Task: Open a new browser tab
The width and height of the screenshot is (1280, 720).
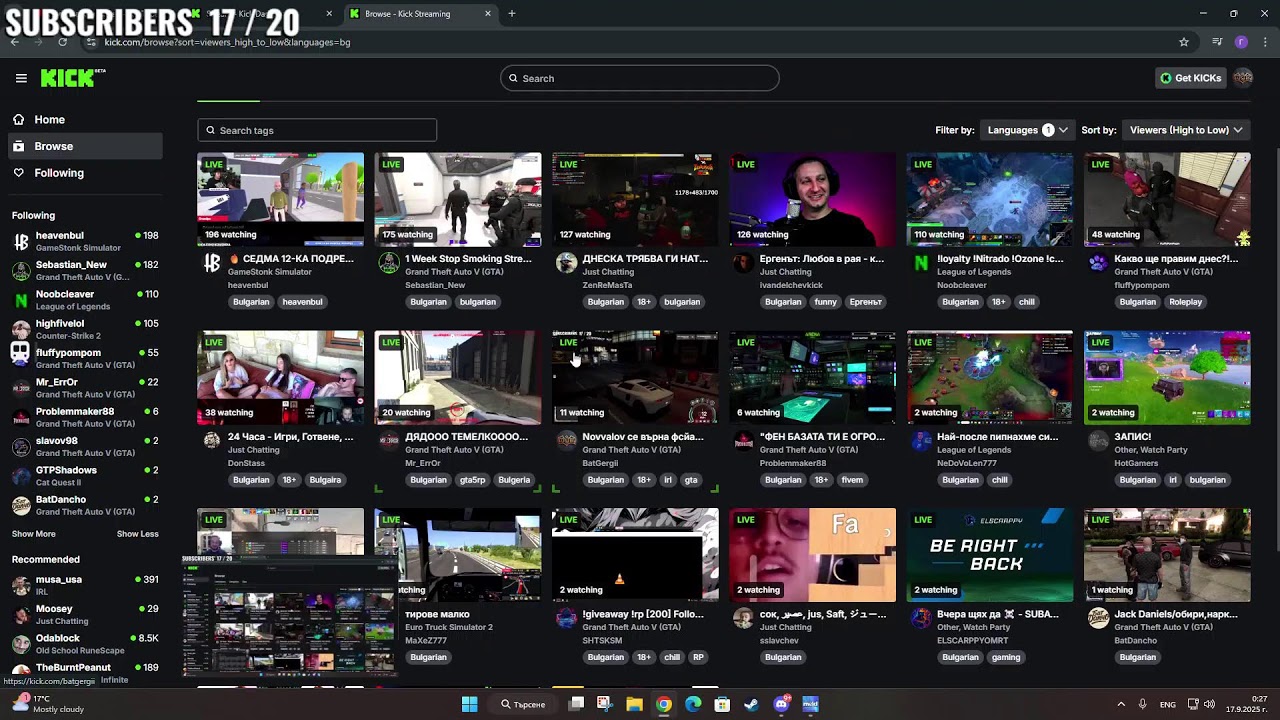Action: 512,14
